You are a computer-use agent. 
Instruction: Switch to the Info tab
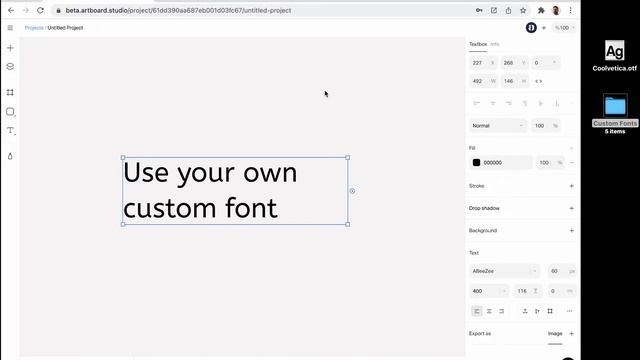495,44
